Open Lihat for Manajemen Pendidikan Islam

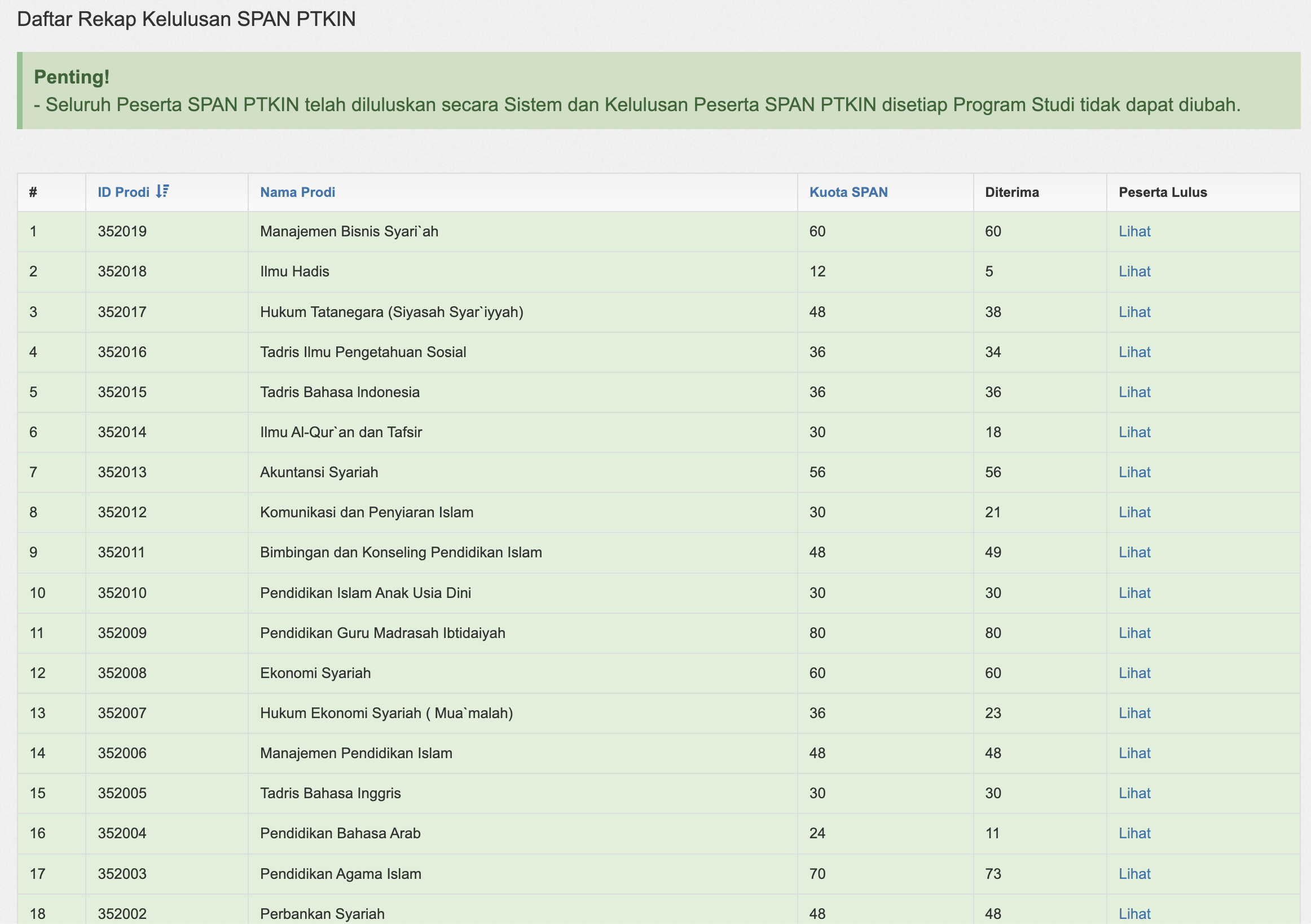(x=1134, y=753)
